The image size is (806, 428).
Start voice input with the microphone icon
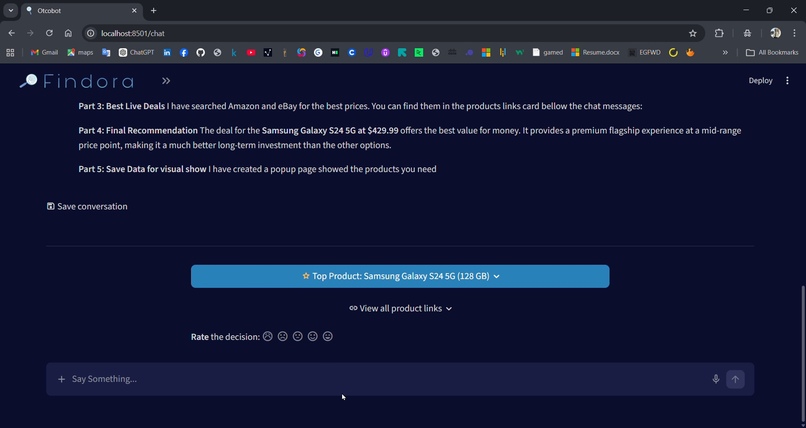point(716,379)
